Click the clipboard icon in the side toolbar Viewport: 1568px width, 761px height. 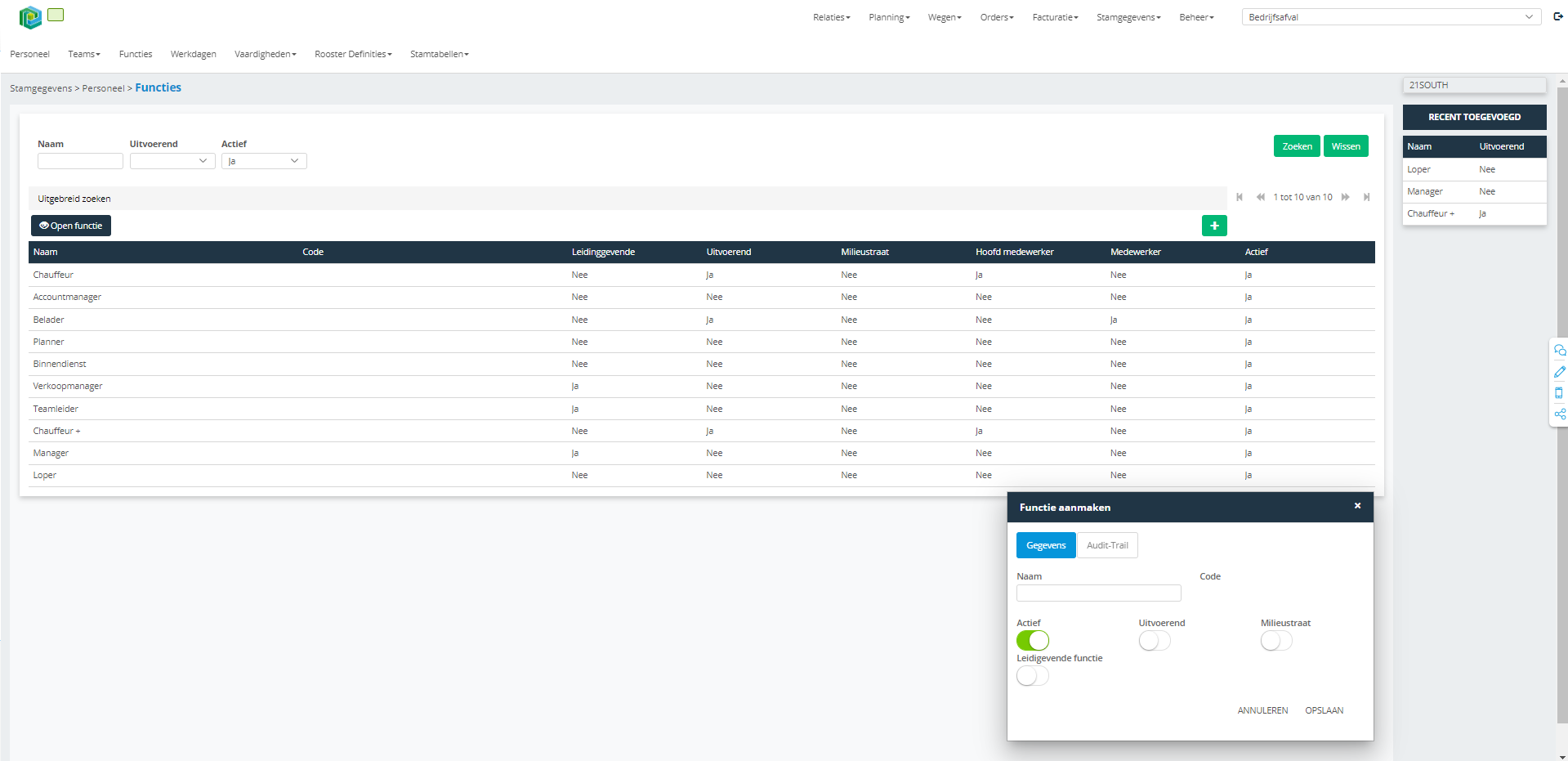tap(1559, 392)
